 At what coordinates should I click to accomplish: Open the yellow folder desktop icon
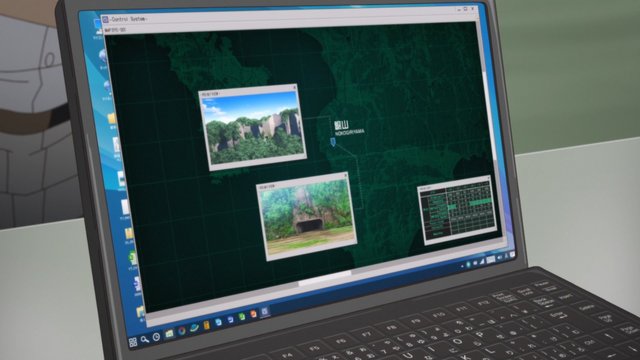coord(111,119)
